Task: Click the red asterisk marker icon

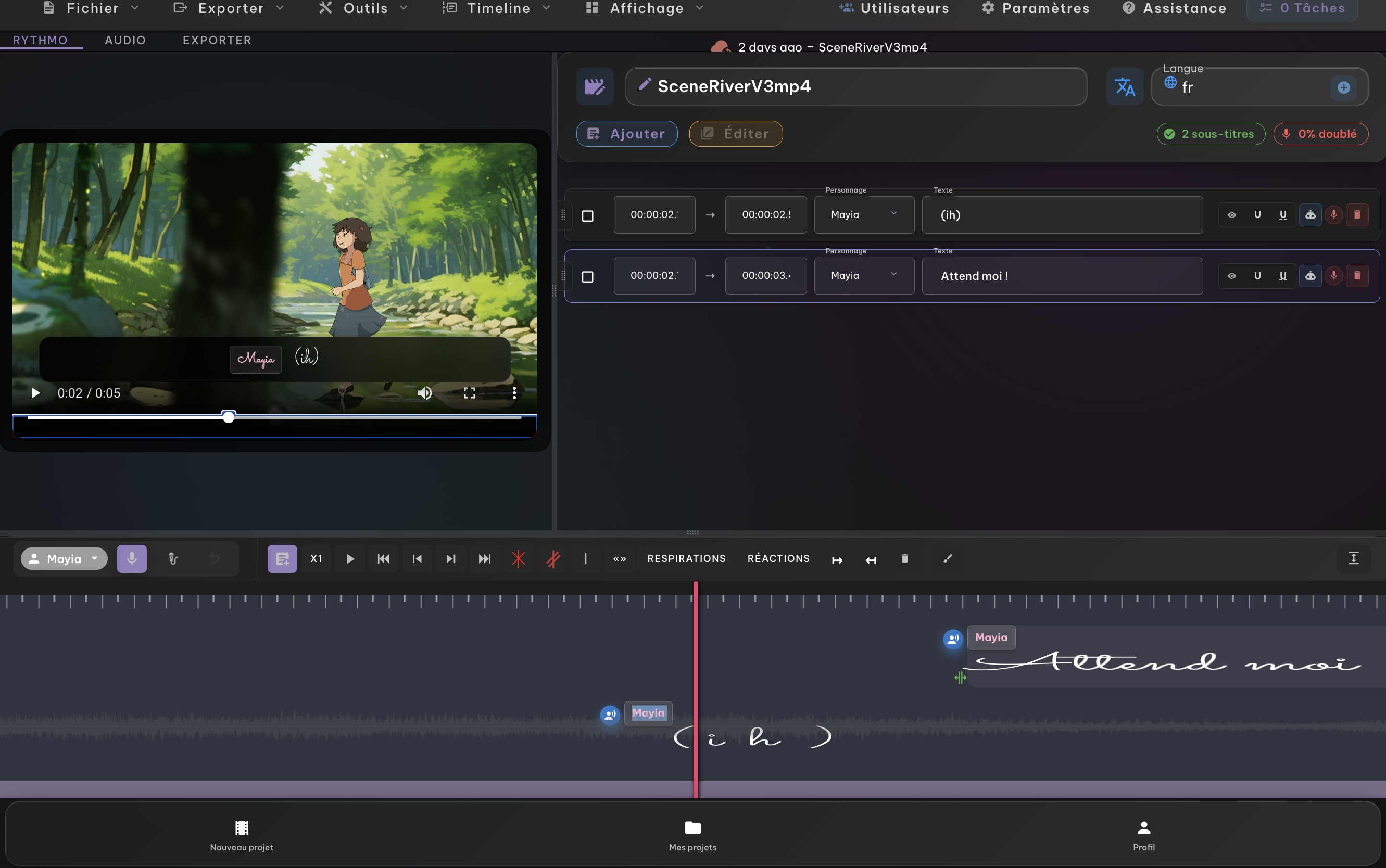Action: [x=518, y=558]
